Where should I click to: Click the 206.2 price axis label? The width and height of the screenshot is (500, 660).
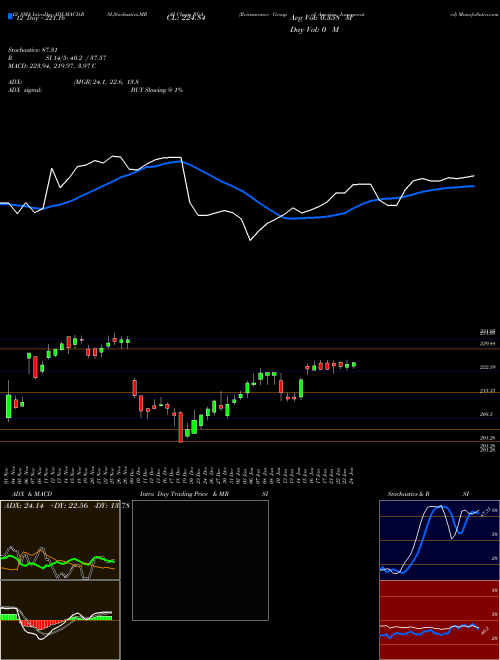tap(486, 415)
